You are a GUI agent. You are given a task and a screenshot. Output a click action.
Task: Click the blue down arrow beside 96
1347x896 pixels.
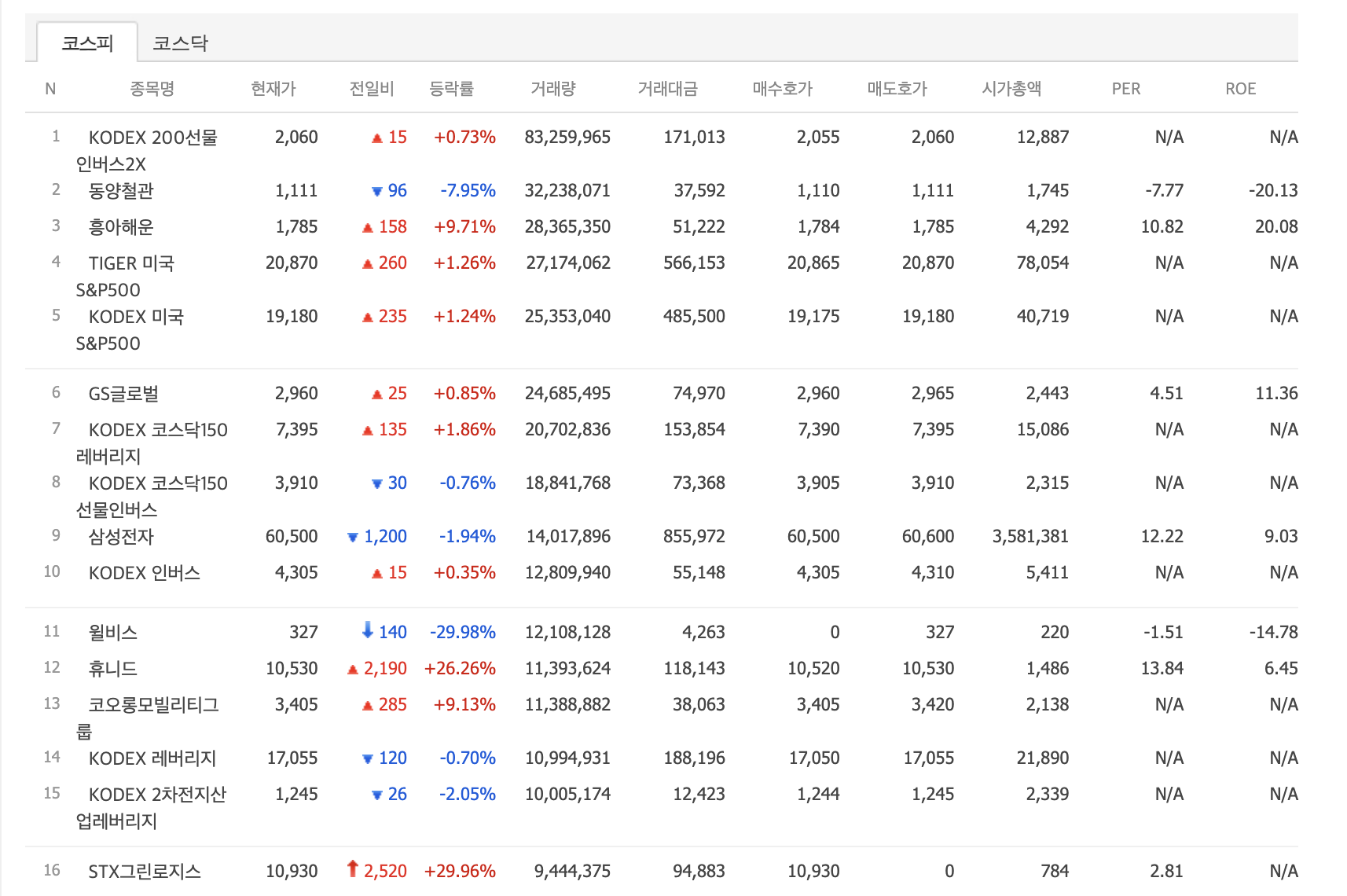click(377, 191)
